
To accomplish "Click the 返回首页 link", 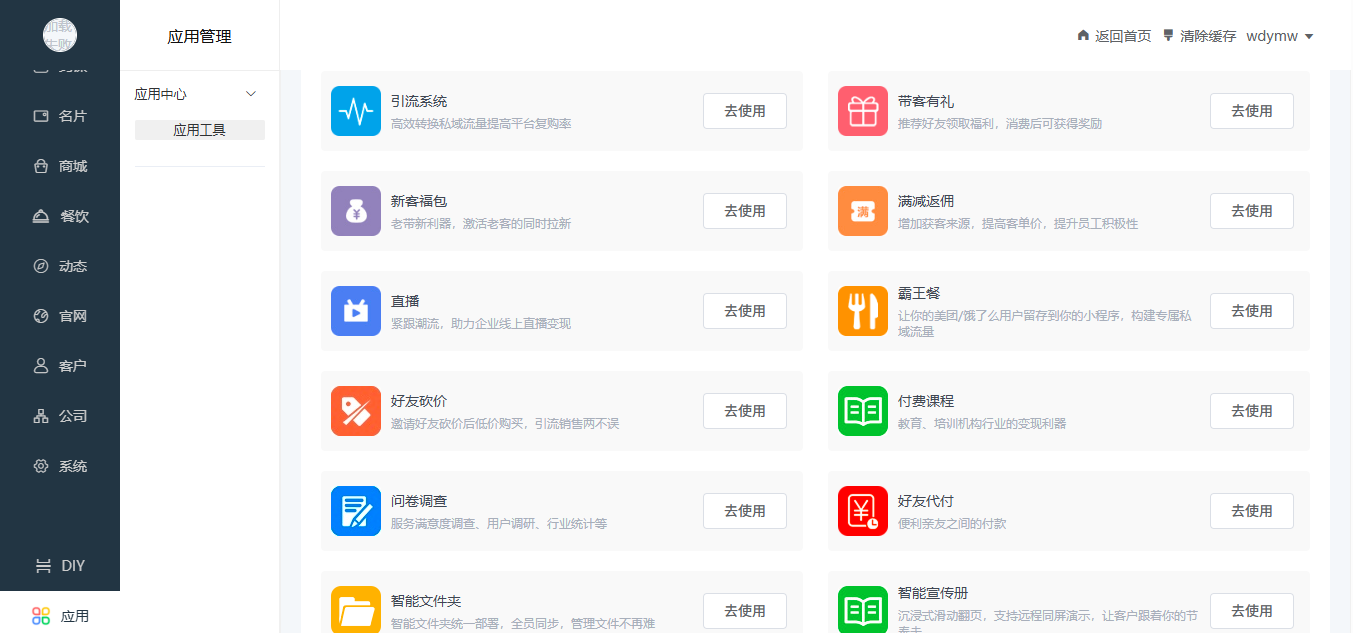I will (x=1114, y=36).
